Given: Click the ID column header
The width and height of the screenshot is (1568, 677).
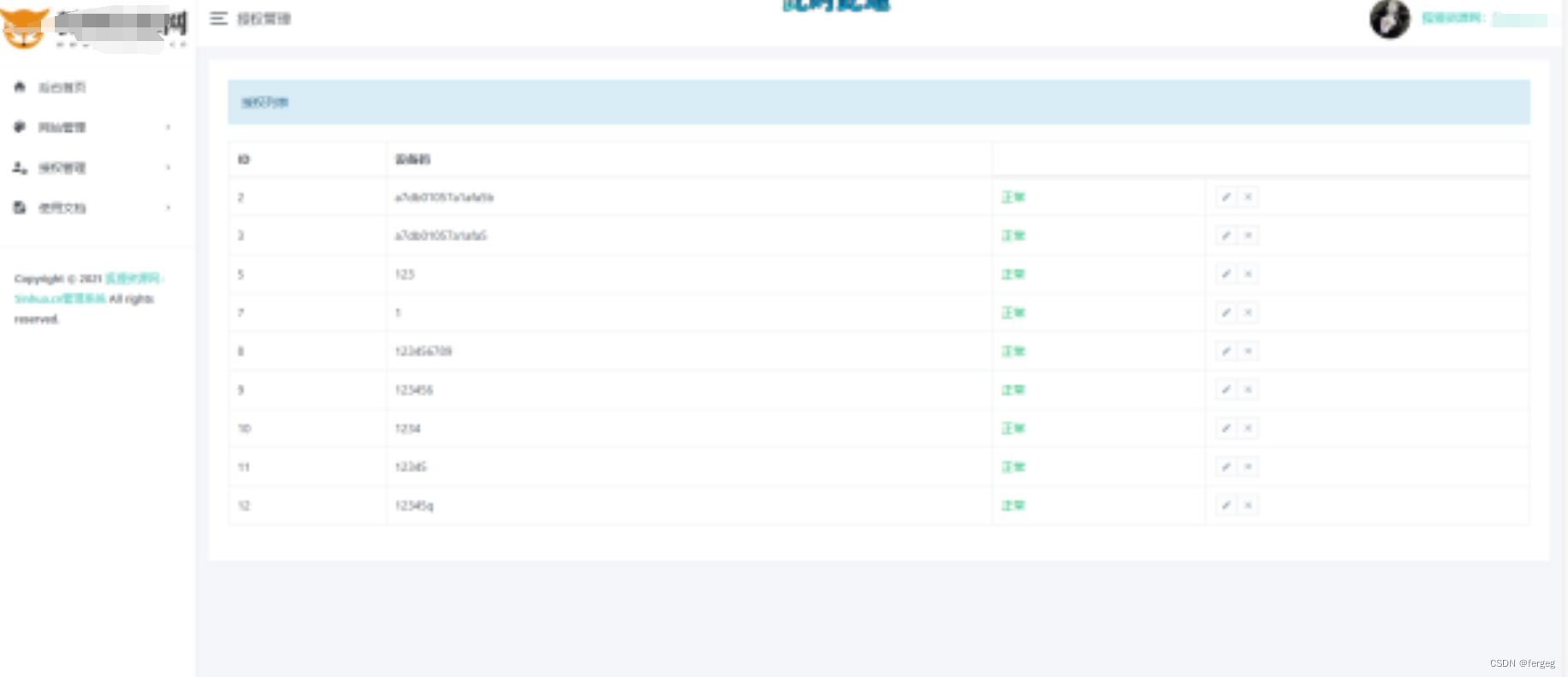Looking at the screenshot, I should pos(243,159).
